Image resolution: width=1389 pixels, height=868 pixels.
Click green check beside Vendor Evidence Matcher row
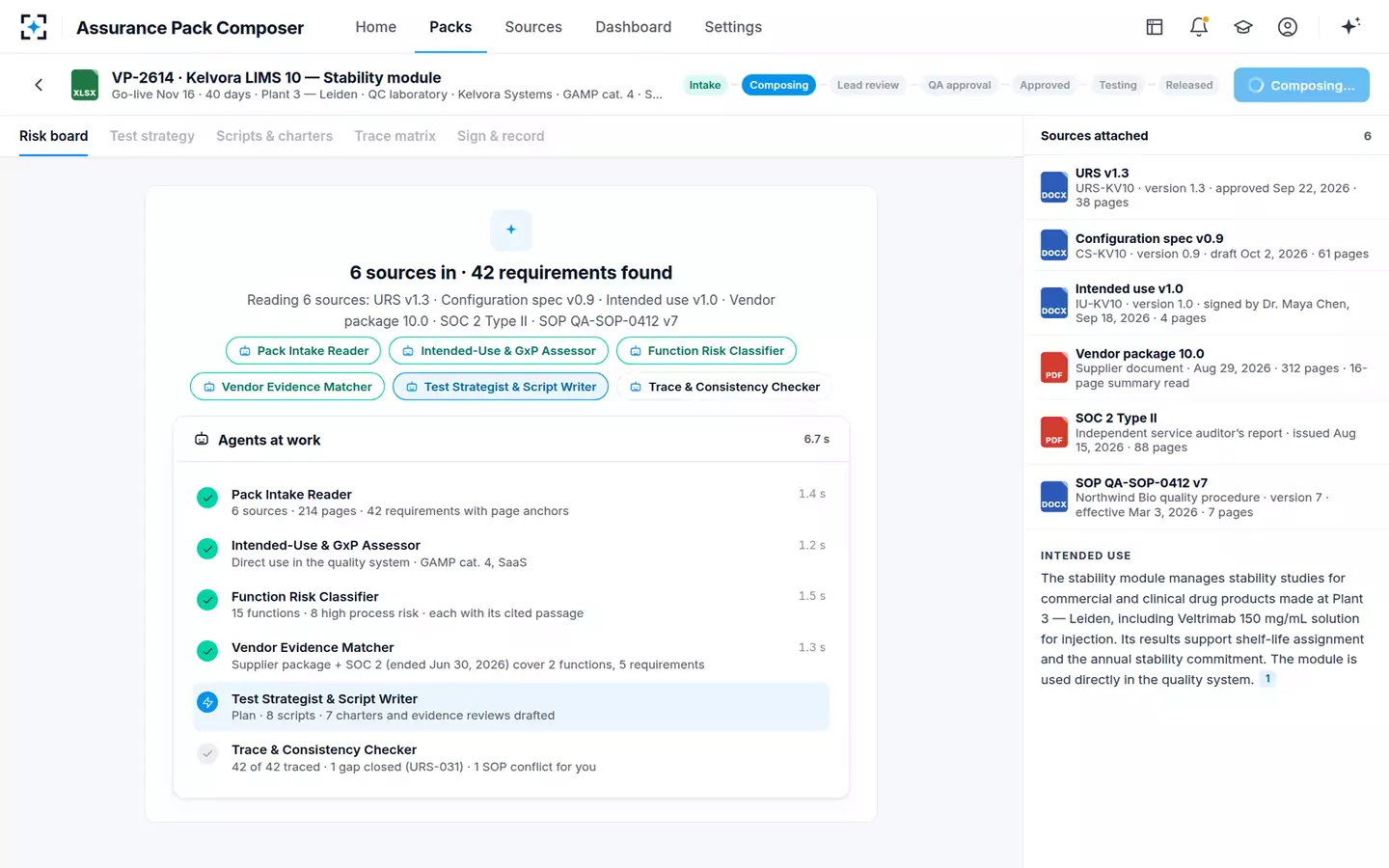tap(207, 651)
